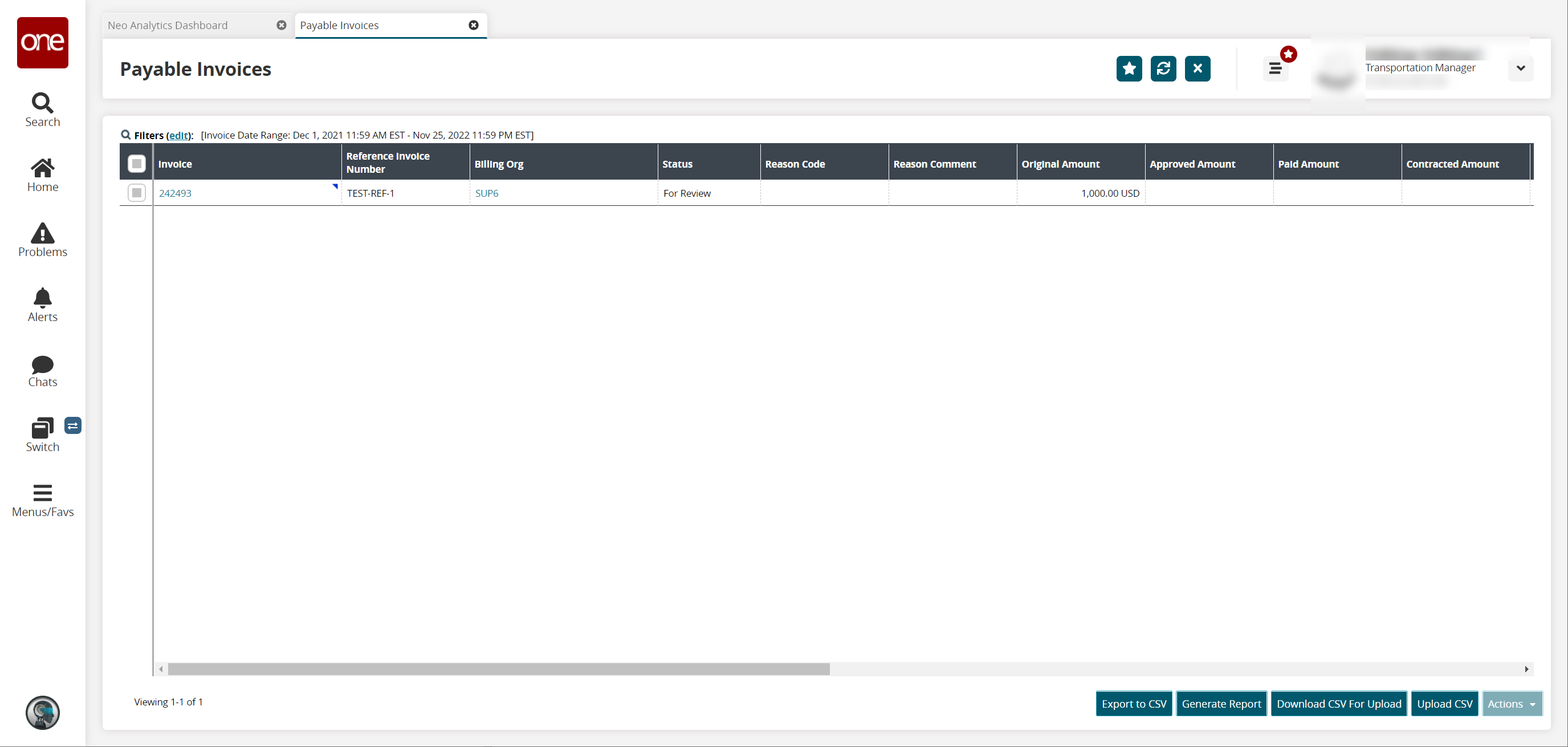
Task: Close the Payable Invoices tab
Action: coord(474,25)
